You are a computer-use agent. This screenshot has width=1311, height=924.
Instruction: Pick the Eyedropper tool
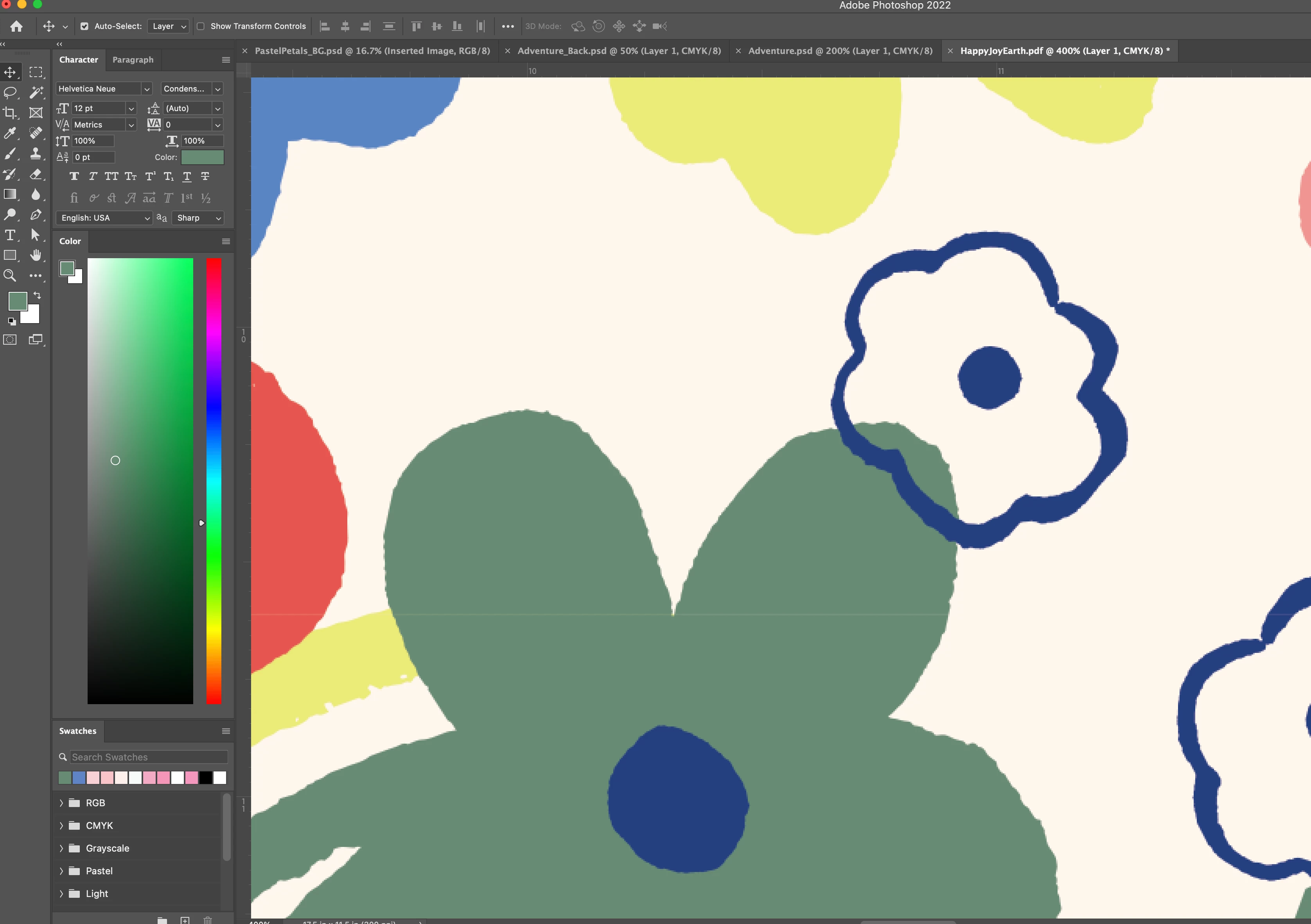[10, 133]
